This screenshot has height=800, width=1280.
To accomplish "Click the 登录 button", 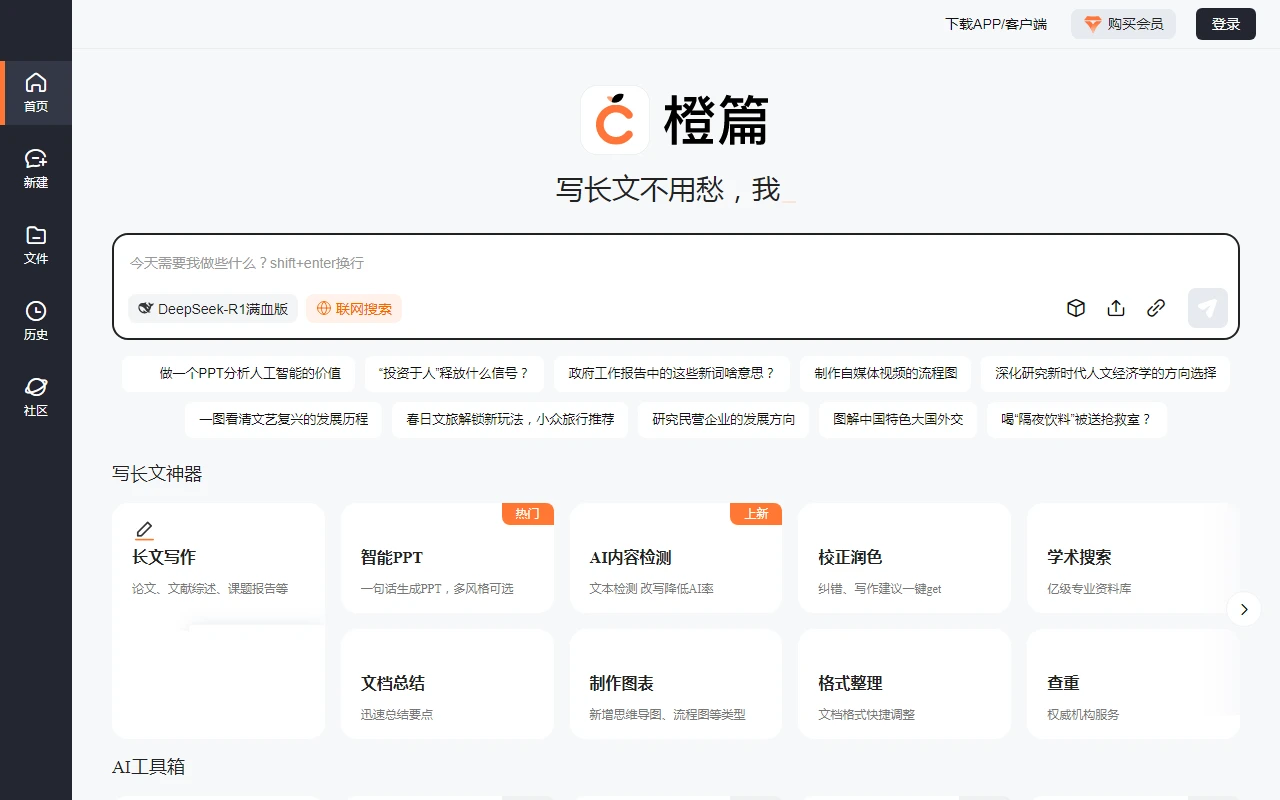I will (x=1225, y=24).
